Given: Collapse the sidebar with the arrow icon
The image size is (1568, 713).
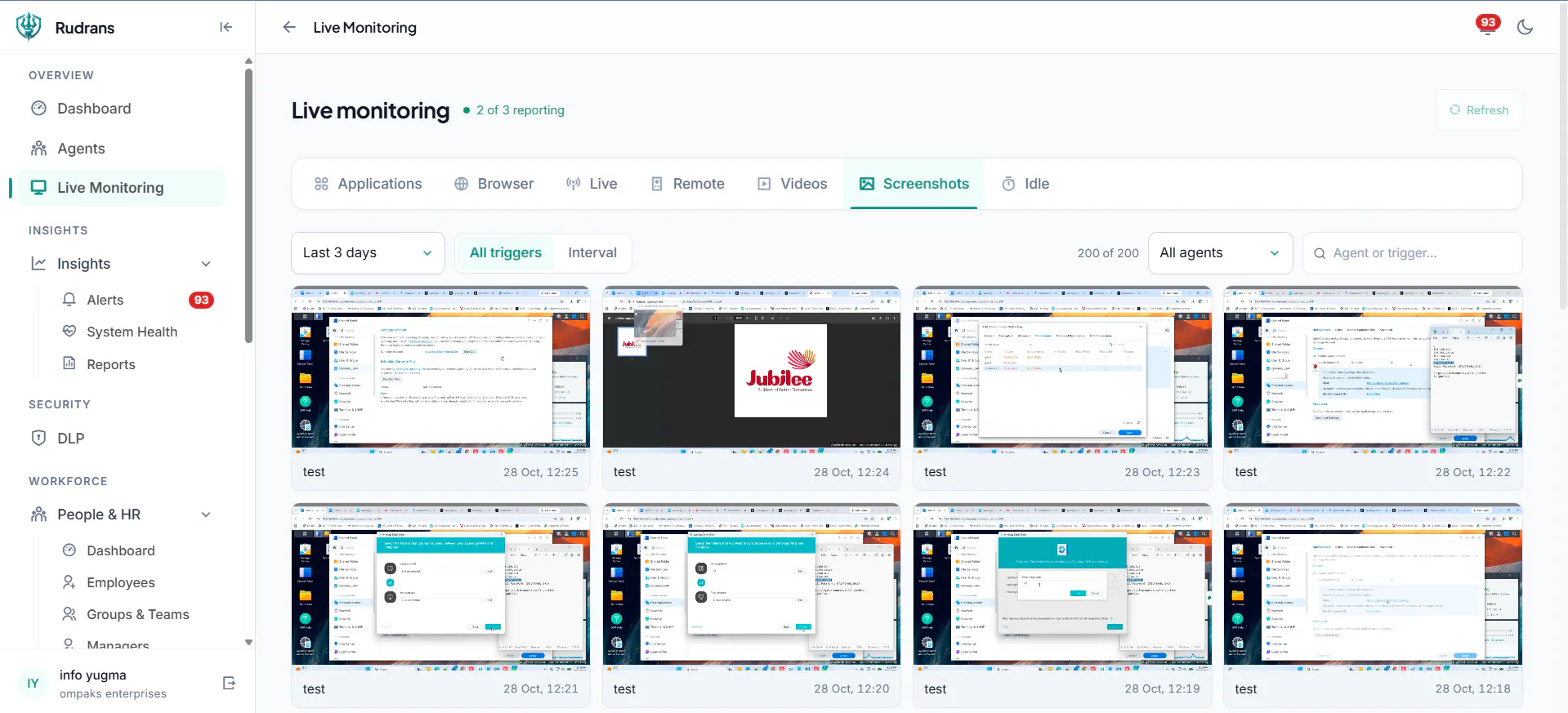Looking at the screenshot, I should pos(226,27).
